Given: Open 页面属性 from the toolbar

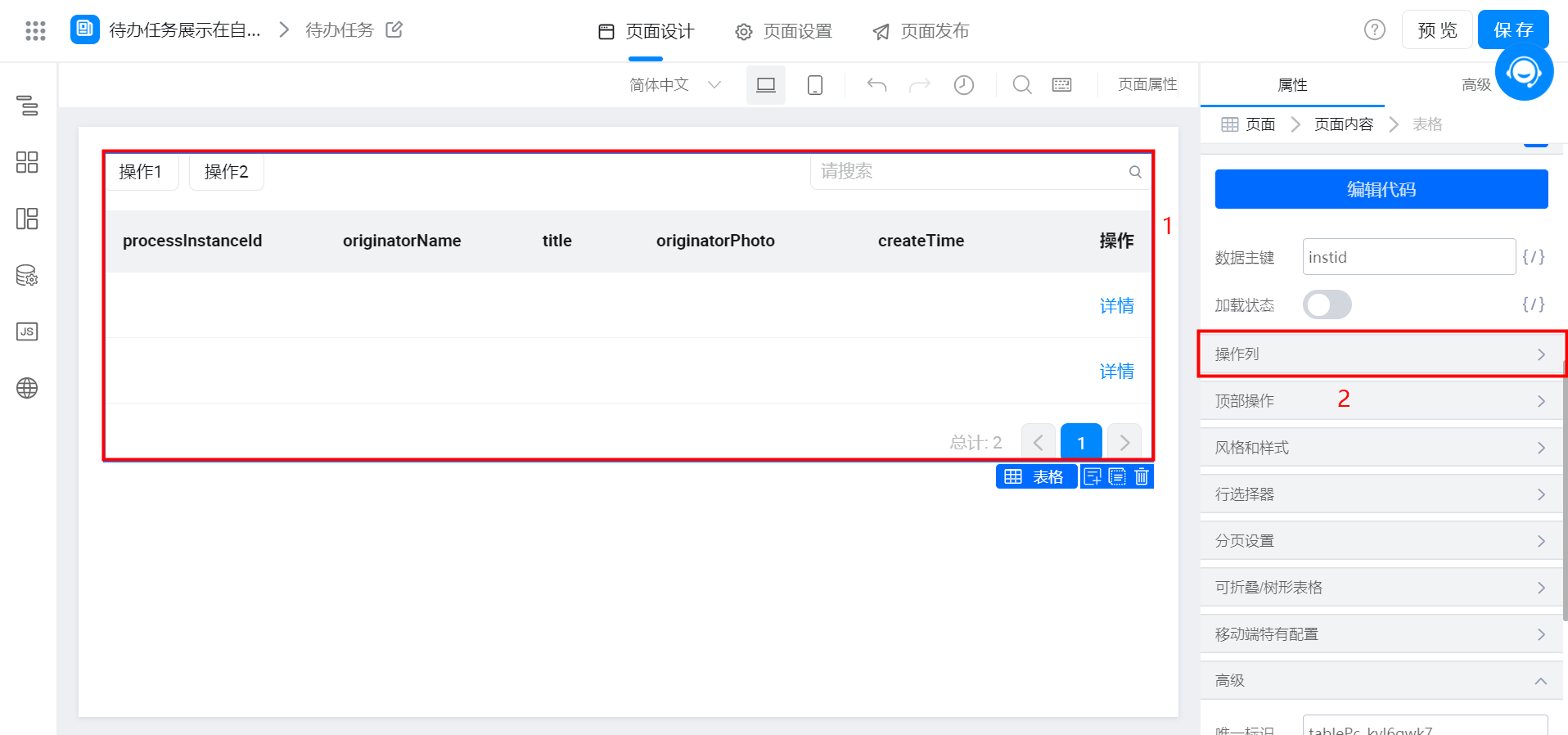Looking at the screenshot, I should pyautogui.click(x=1147, y=84).
